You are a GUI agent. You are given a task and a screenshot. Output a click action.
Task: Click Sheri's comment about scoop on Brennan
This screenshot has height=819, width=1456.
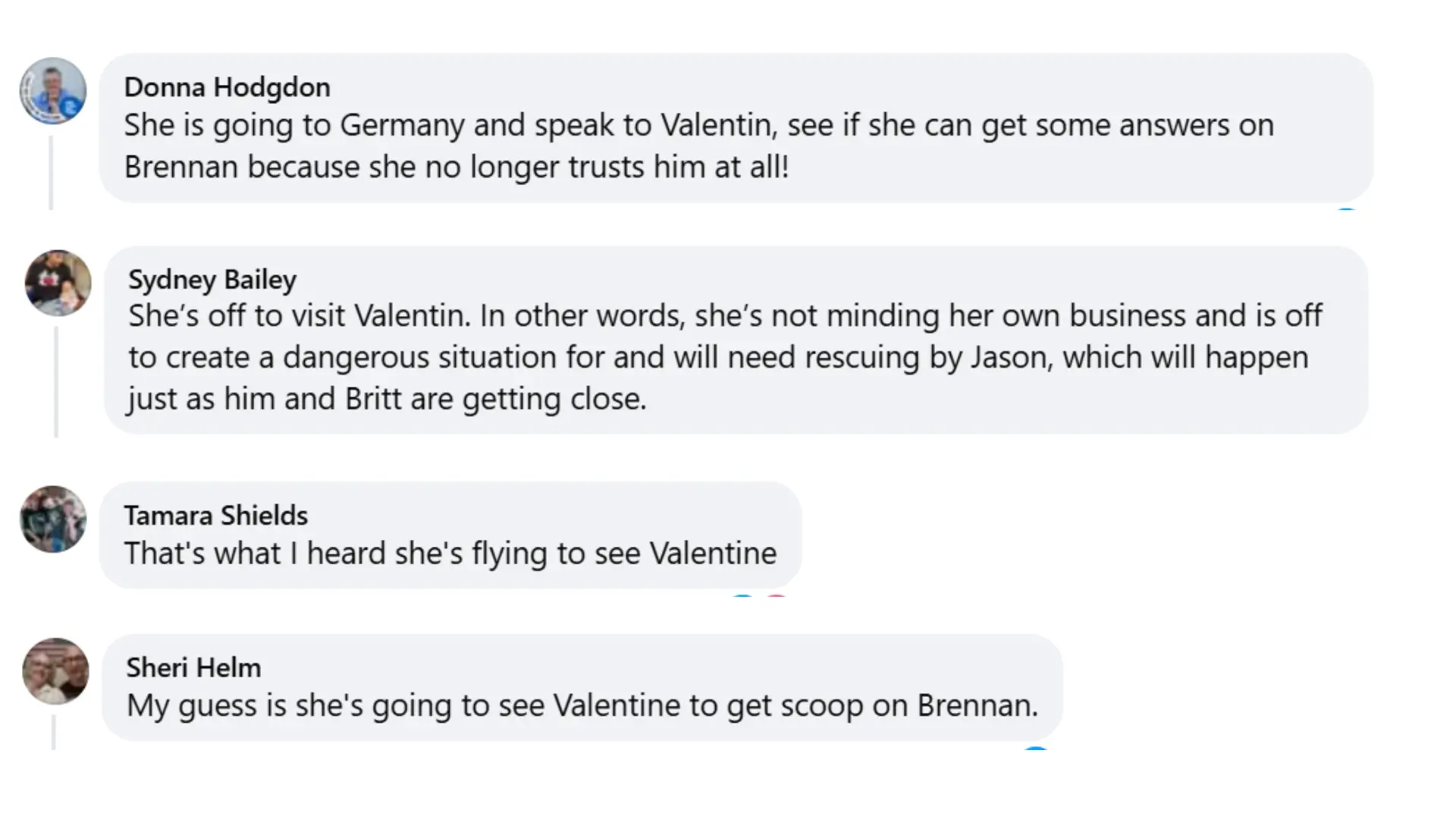582,706
